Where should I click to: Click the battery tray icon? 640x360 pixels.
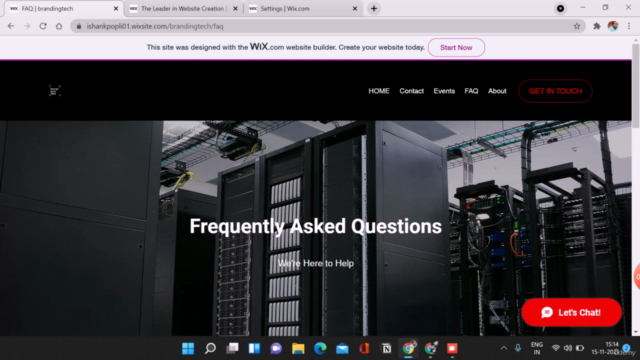580,348
